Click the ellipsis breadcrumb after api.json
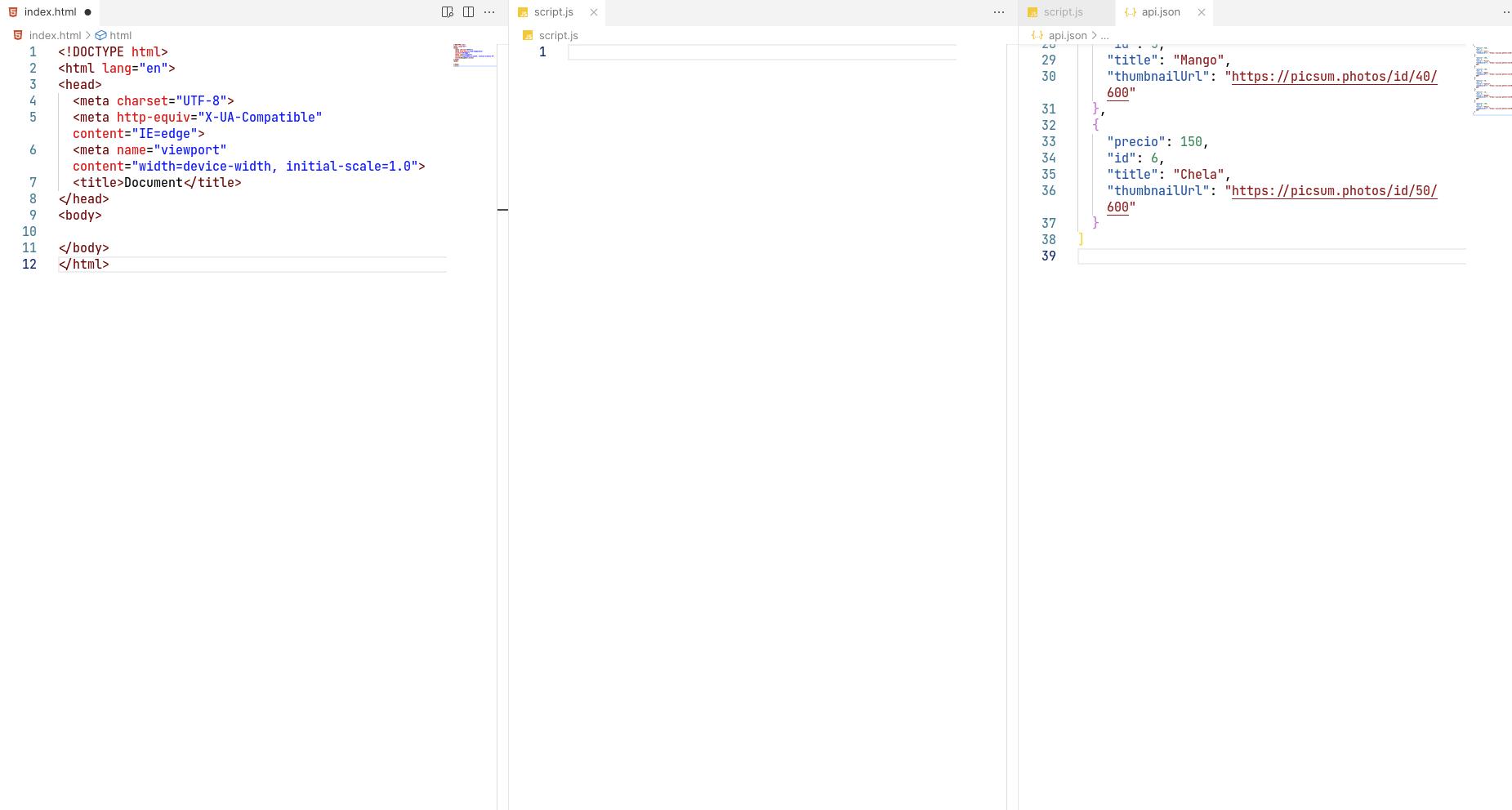The width and height of the screenshot is (1512, 810). point(1104,35)
